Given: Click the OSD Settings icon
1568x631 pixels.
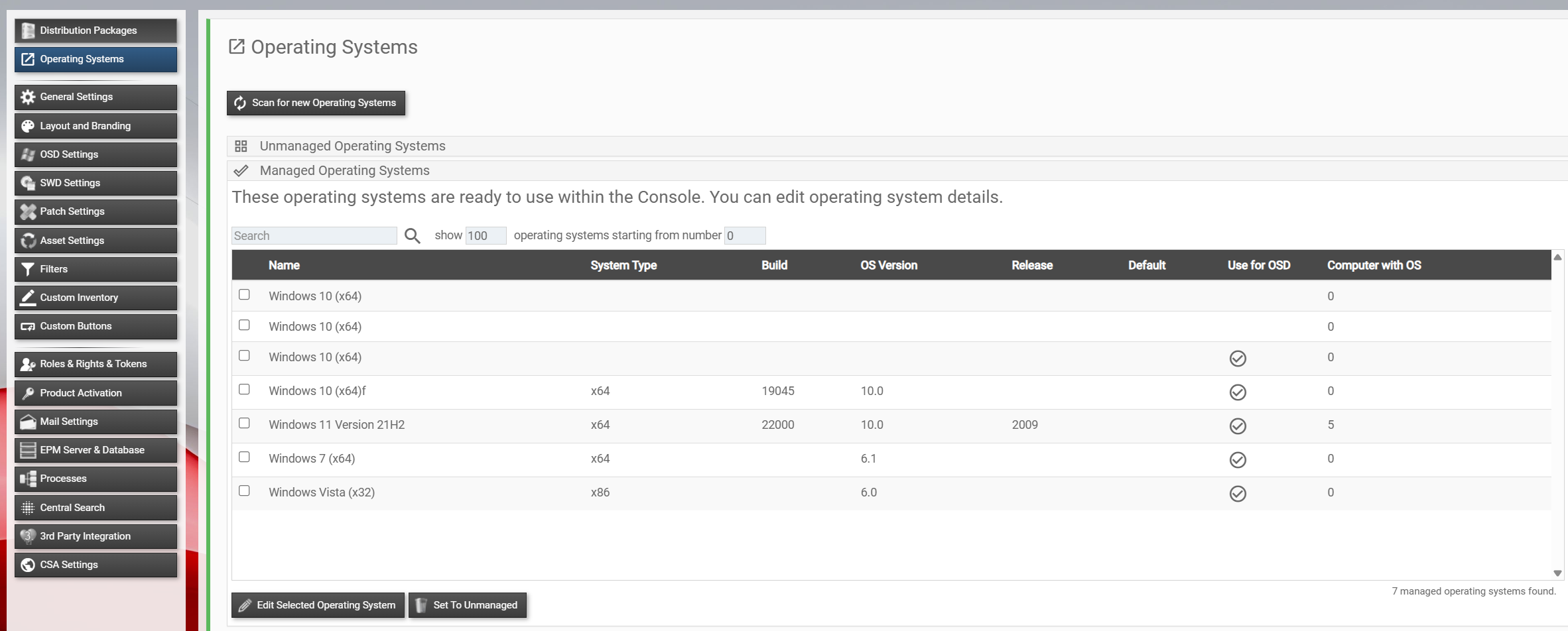Looking at the screenshot, I should [x=28, y=154].
